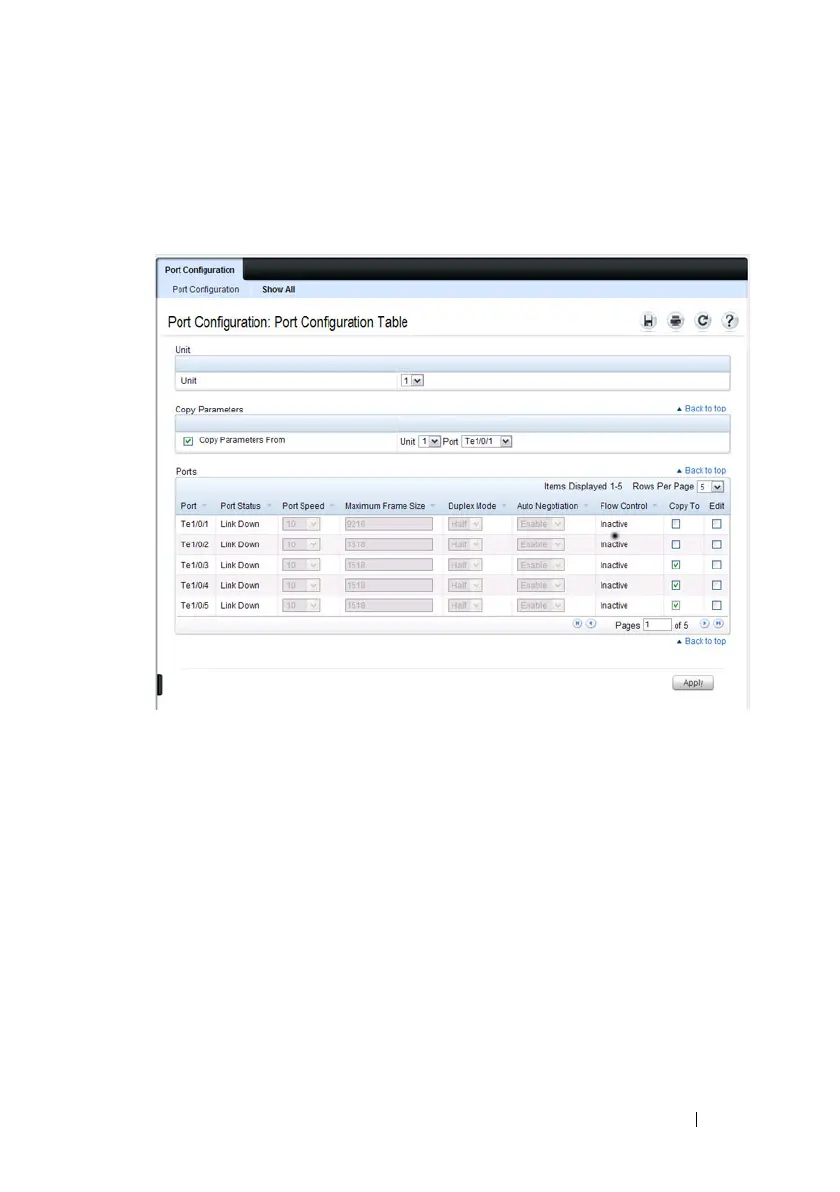
Task: Check Copy To for port Te1/0/2
Action: click(676, 544)
